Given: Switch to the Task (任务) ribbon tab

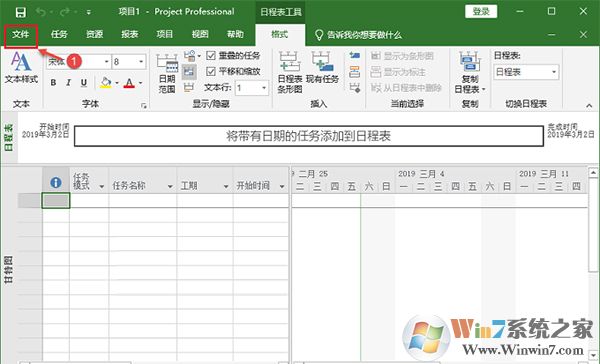Looking at the screenshot, I should (x=59, y=34).
